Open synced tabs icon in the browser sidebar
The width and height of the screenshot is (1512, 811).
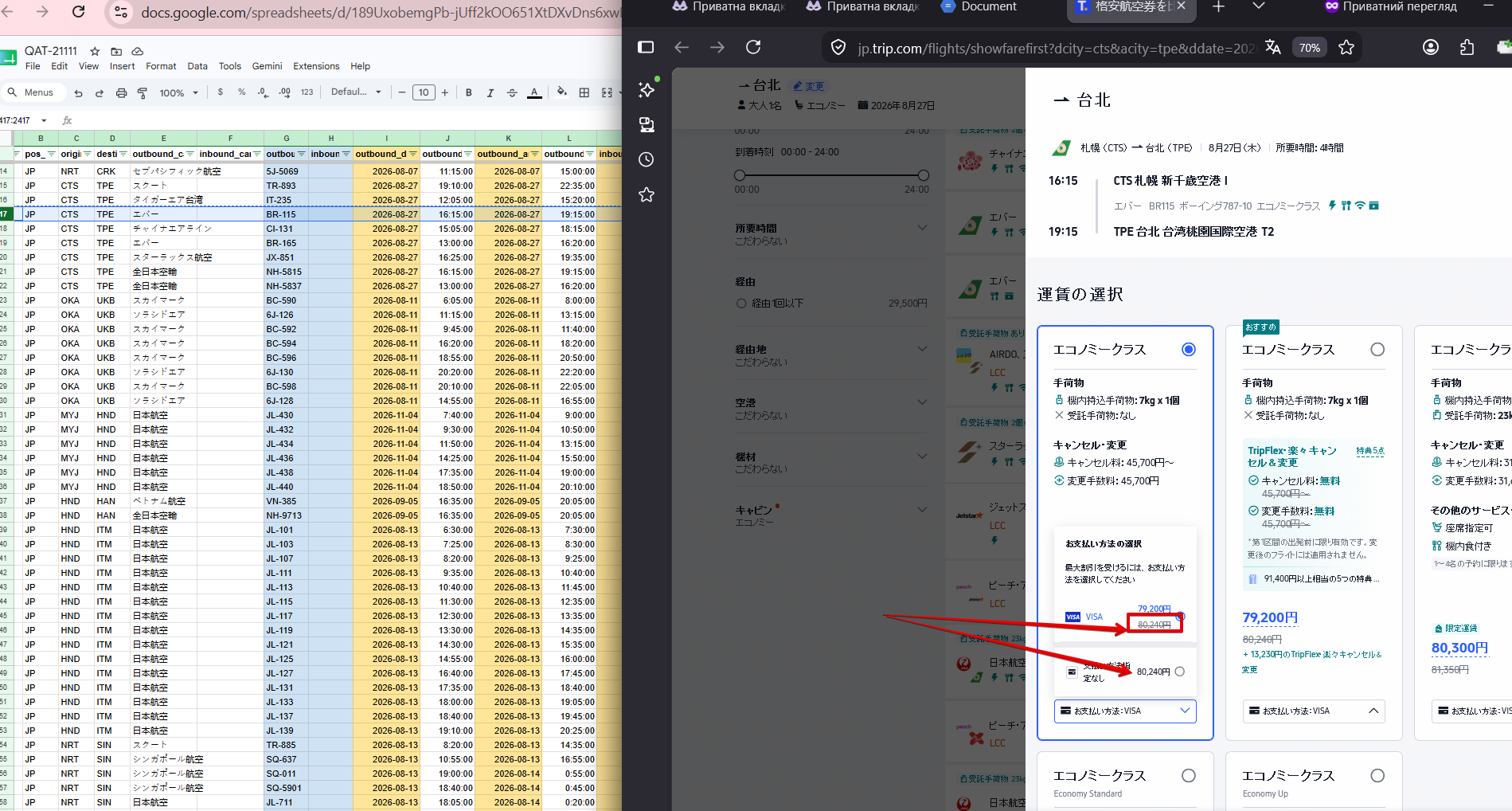647,124
